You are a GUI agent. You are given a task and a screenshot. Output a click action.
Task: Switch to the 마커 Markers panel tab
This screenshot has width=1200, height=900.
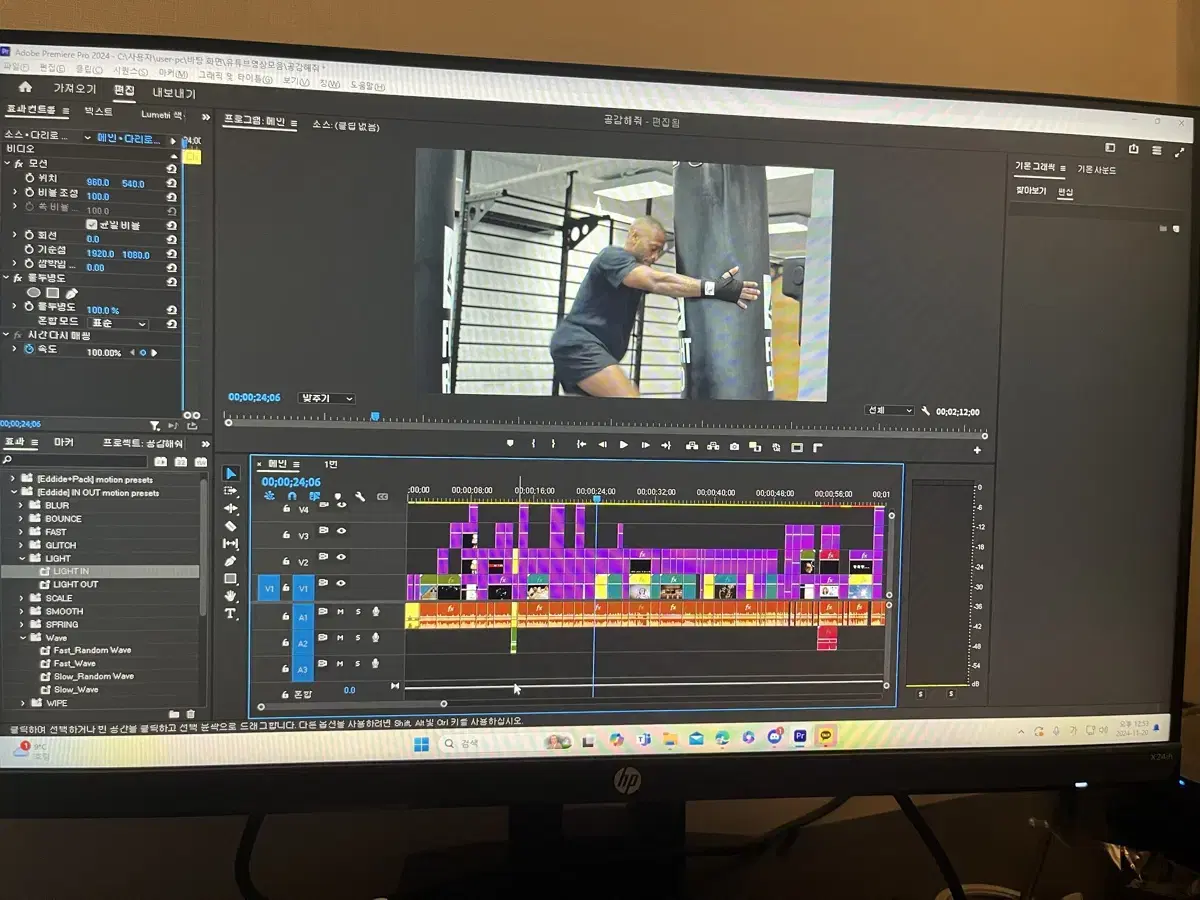coord(63,442)
